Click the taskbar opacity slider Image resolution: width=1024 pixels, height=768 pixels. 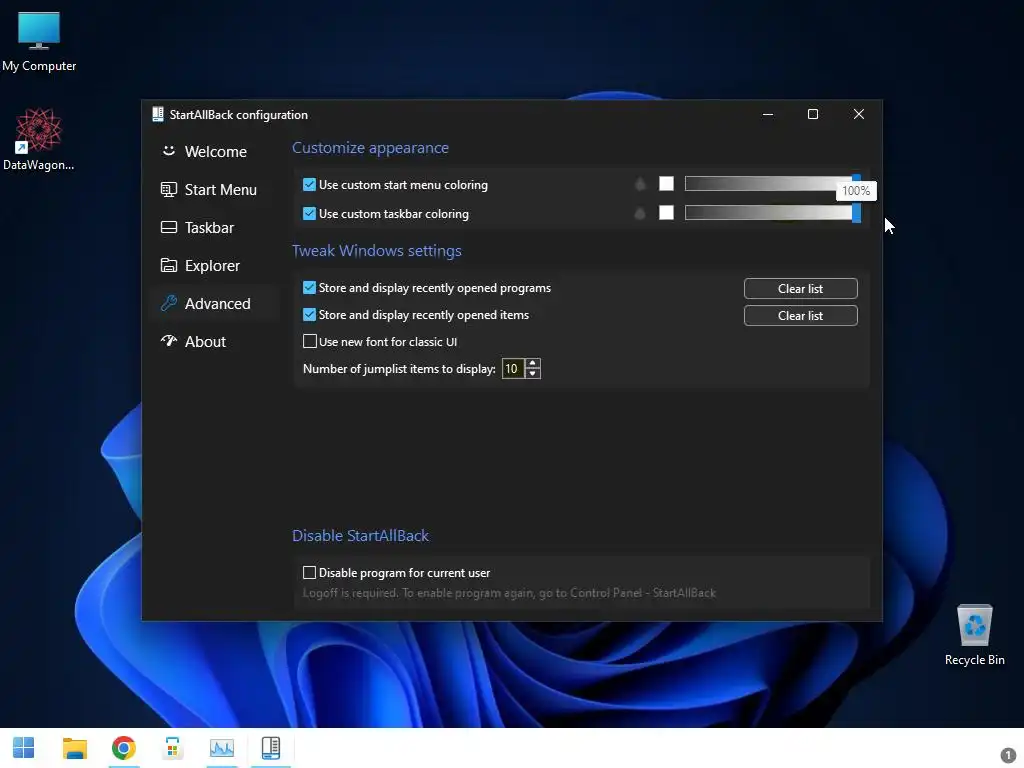[x=772, y=213]
